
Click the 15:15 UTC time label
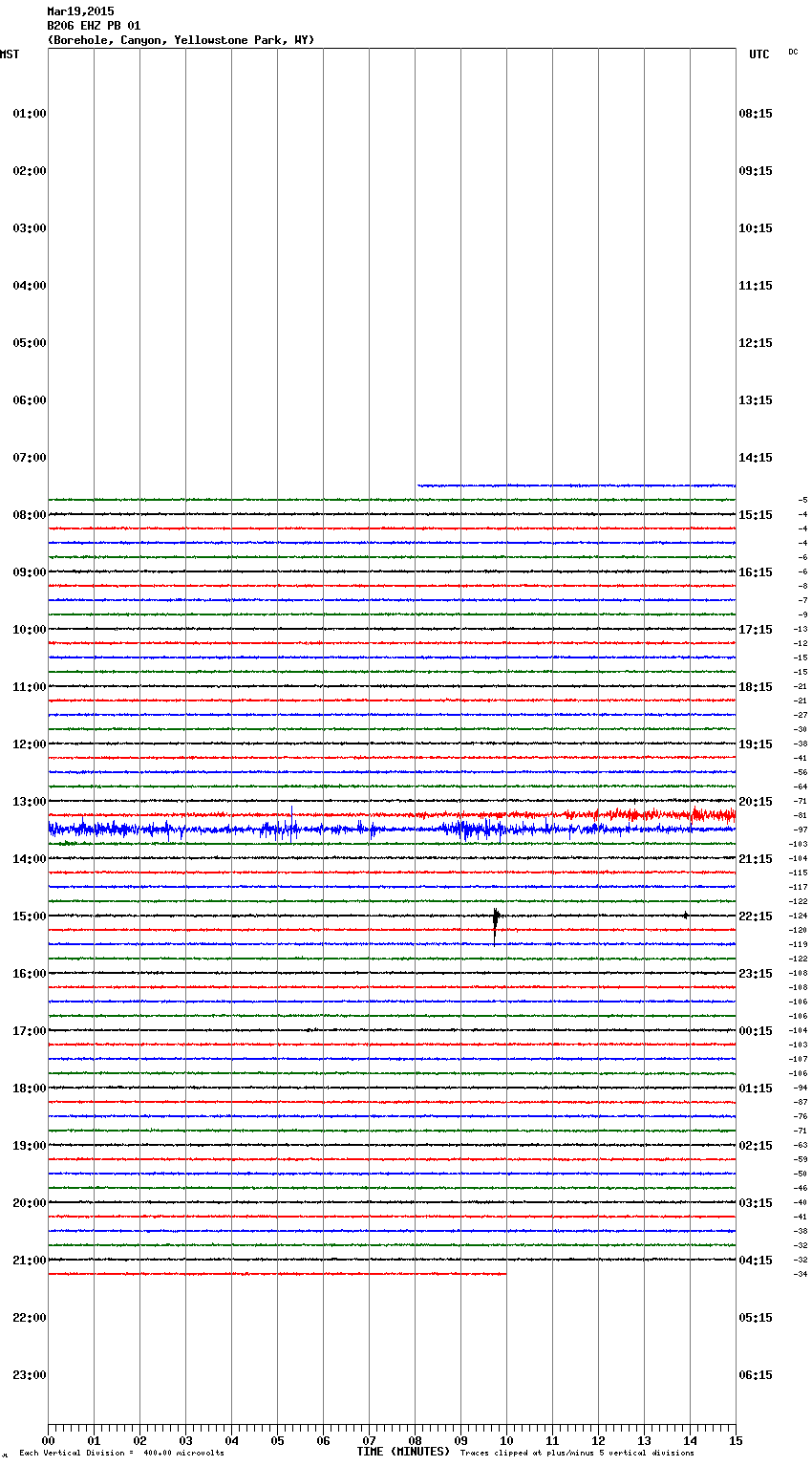pyautogui.click(x=756, y=515)
